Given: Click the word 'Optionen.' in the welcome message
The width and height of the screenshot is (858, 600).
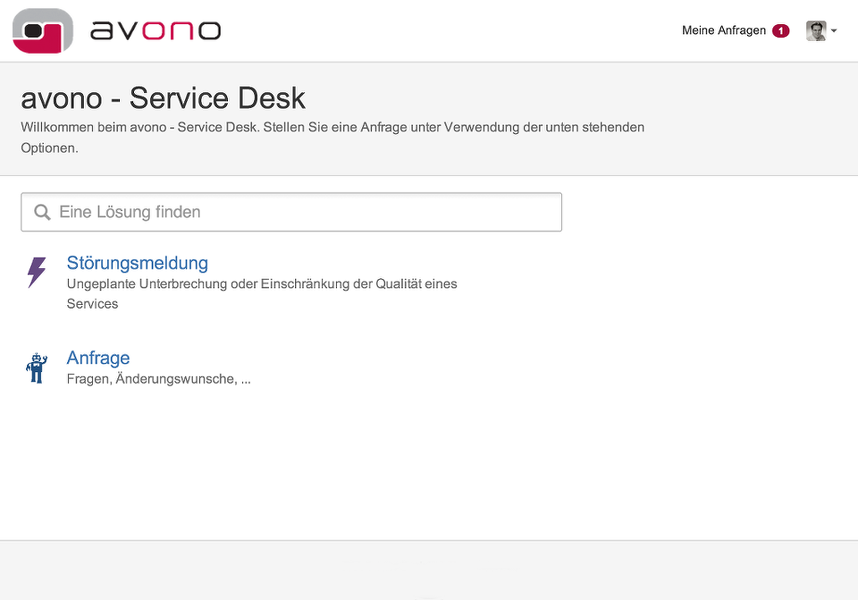Looking at the screenshot, I should pos(49,148).
